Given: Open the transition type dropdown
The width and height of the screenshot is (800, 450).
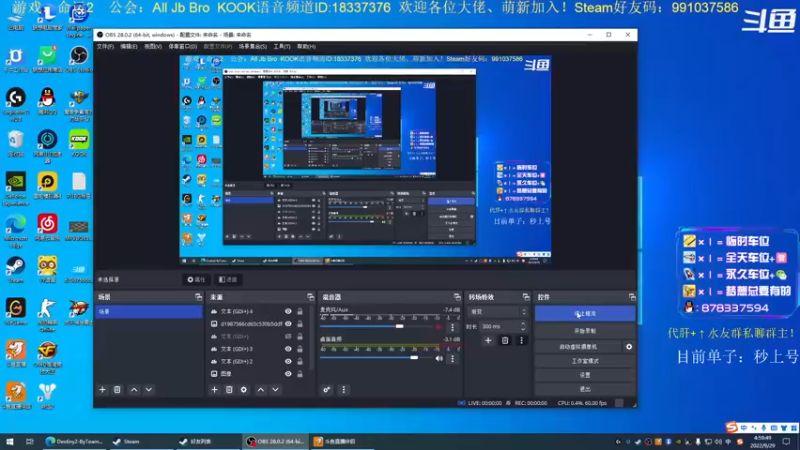Looking at the screenshot, I should pyautogui.click(x=497, y=311).
